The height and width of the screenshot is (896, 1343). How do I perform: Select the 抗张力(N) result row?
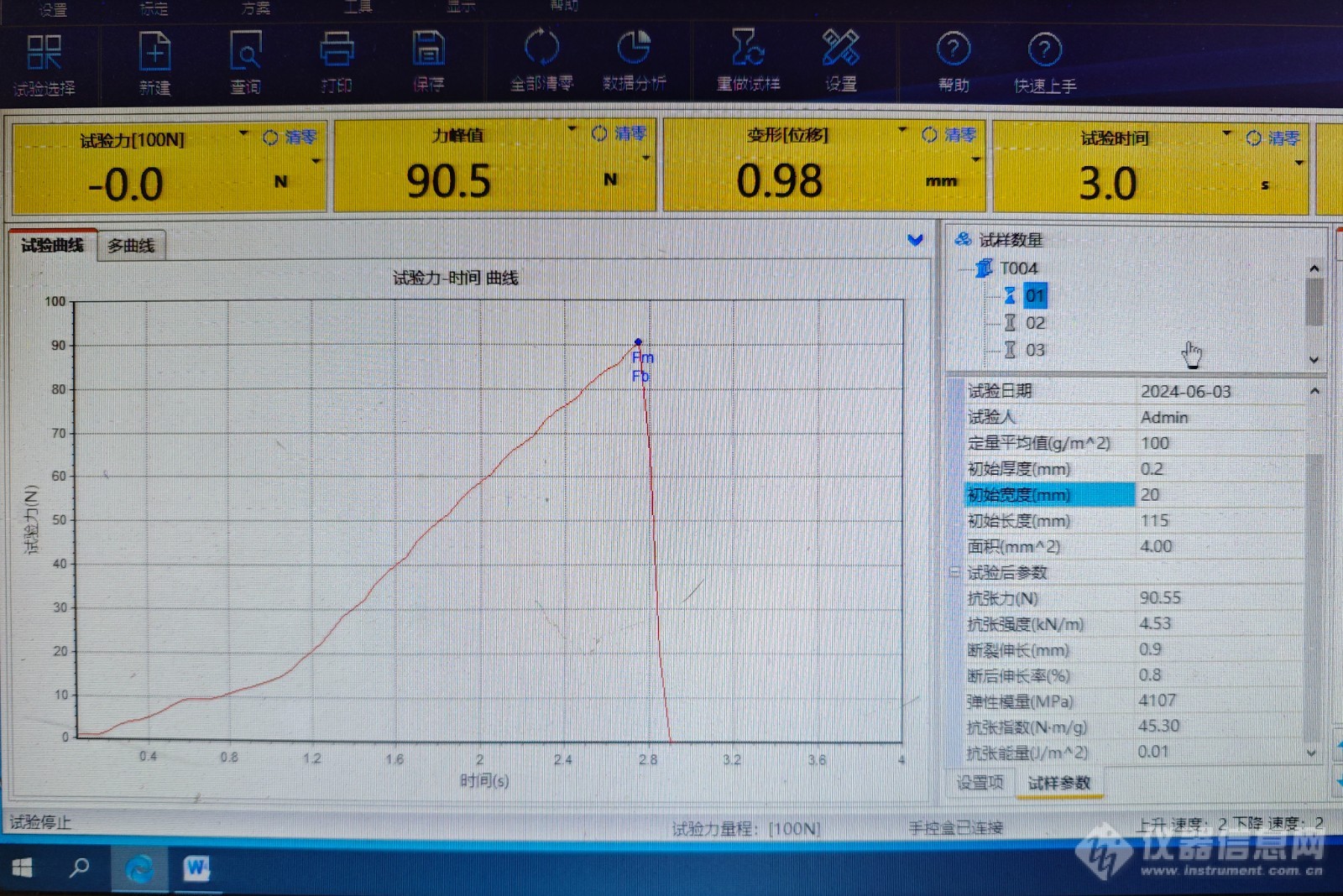pyautogui.click(x=1135, y=598)
